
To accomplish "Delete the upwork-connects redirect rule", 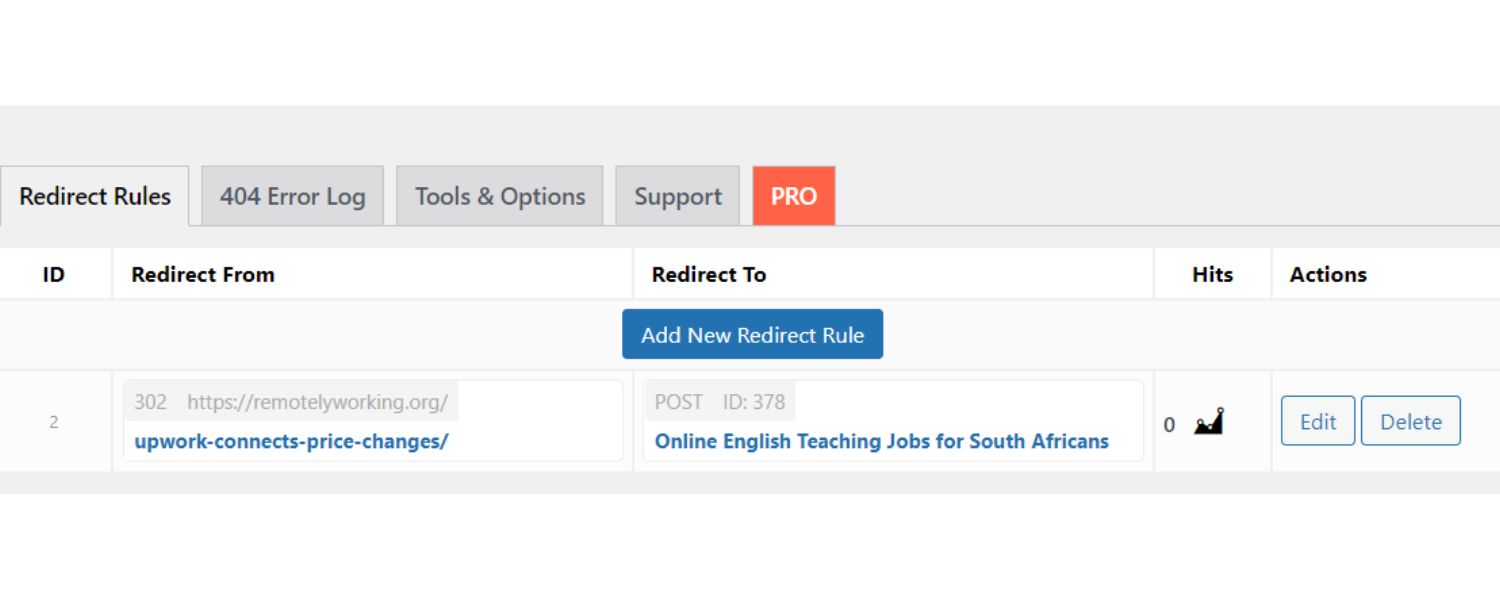I will [x=1410, y=421].
